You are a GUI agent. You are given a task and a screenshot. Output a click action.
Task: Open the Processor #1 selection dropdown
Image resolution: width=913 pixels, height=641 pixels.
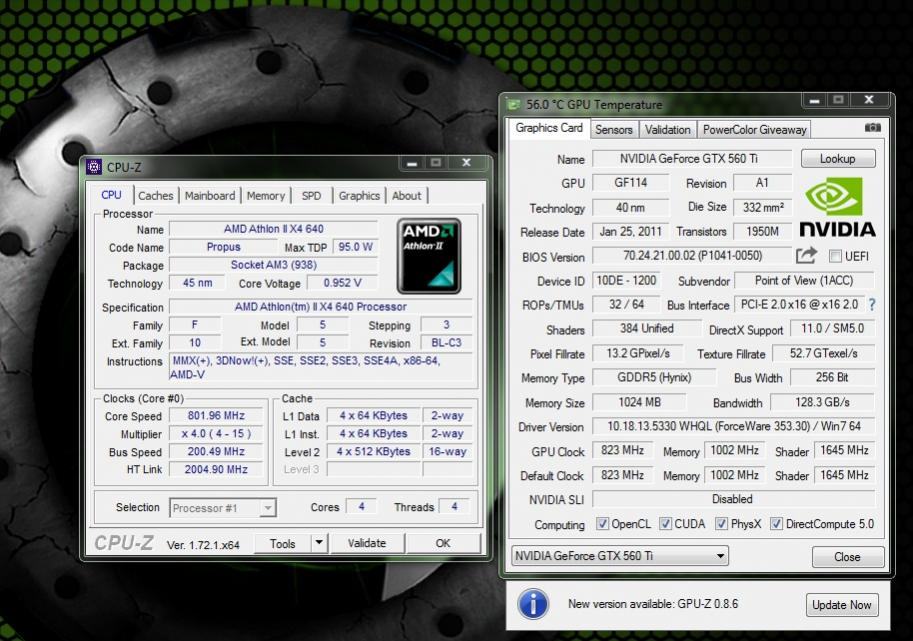point(222,508)
